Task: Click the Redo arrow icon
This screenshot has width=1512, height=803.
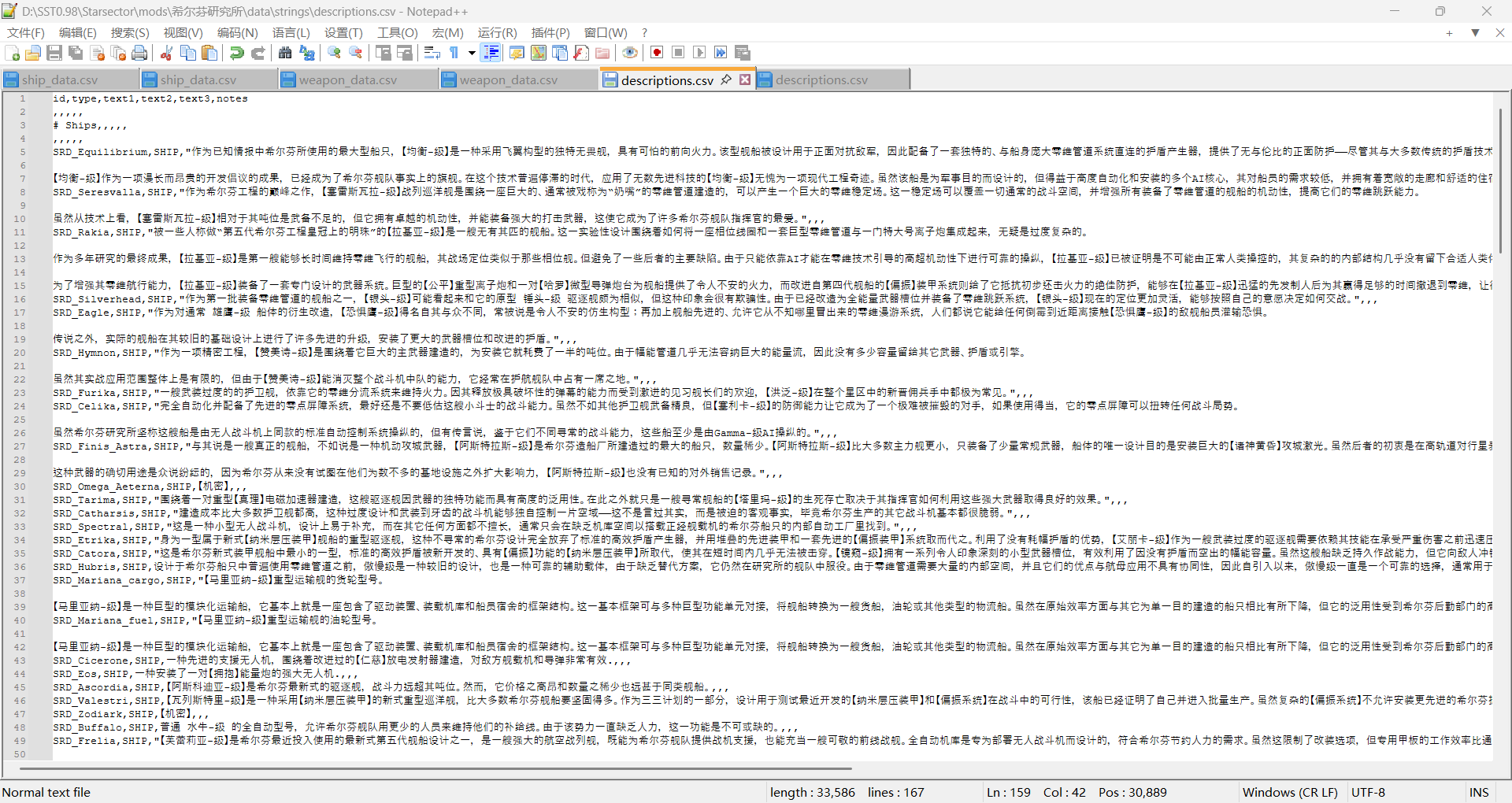Action: [258, 53]
